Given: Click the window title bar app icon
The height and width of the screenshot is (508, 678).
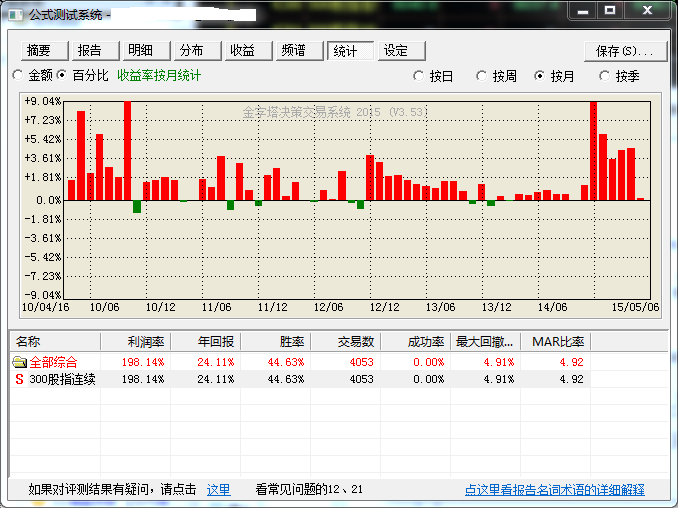Looking at the screenshot, I should pyautogui.click(x=16, y=15).
